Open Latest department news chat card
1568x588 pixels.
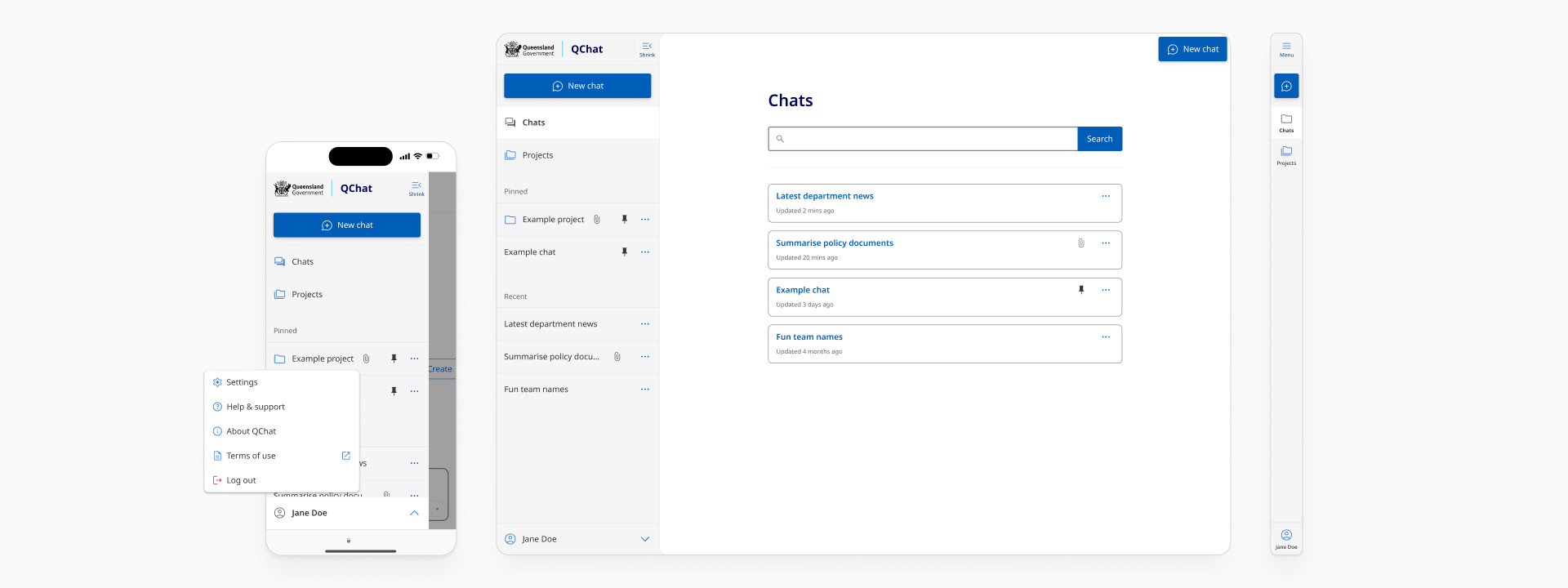point(945,203)
